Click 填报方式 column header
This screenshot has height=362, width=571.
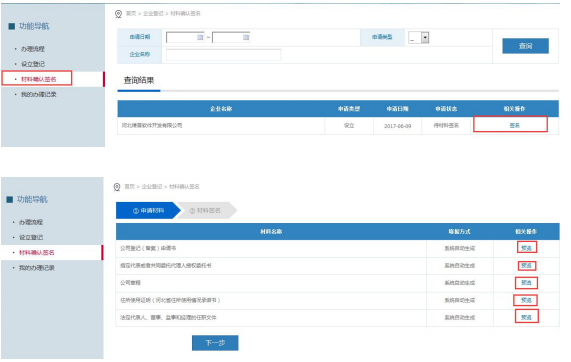click(x=459, y=231)
